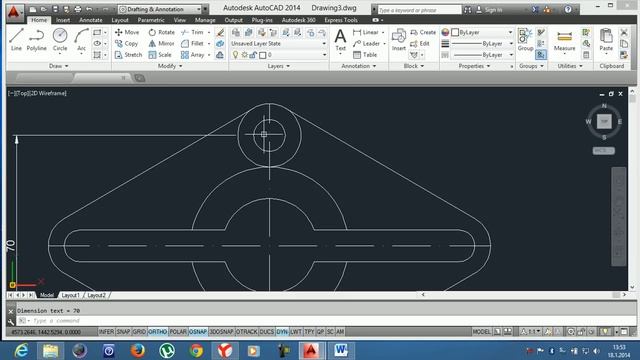640x360 pixels.
Task: Open Microsoft Word from the taskbar
Action: [340, 351]
